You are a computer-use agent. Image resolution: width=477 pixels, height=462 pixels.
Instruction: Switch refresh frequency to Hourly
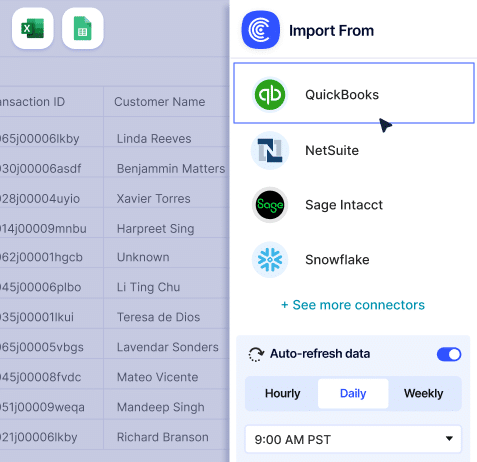point(283,393)
